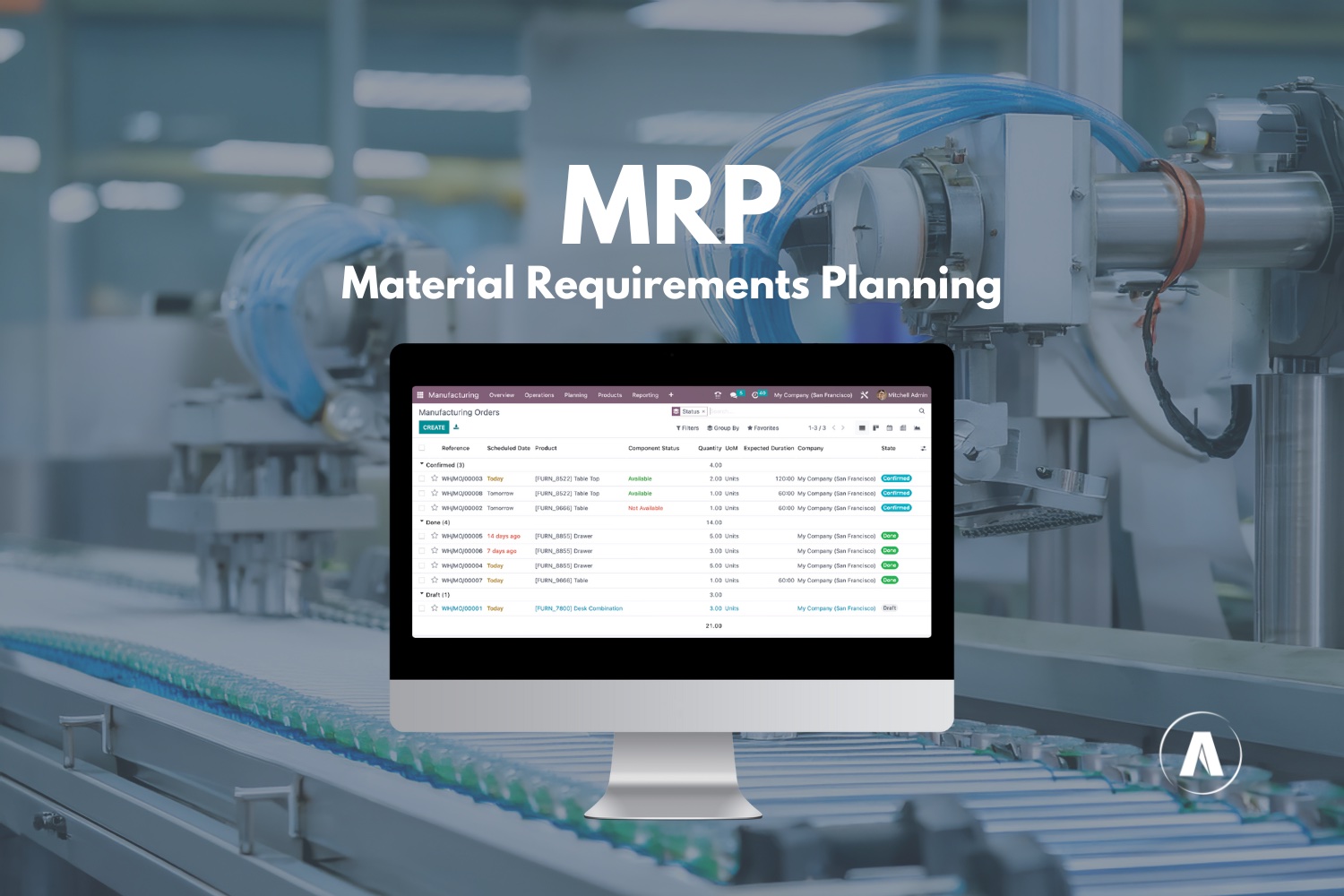
Task: Tick the checkbox for WH/MO/00007
Action: coord(422,580)
